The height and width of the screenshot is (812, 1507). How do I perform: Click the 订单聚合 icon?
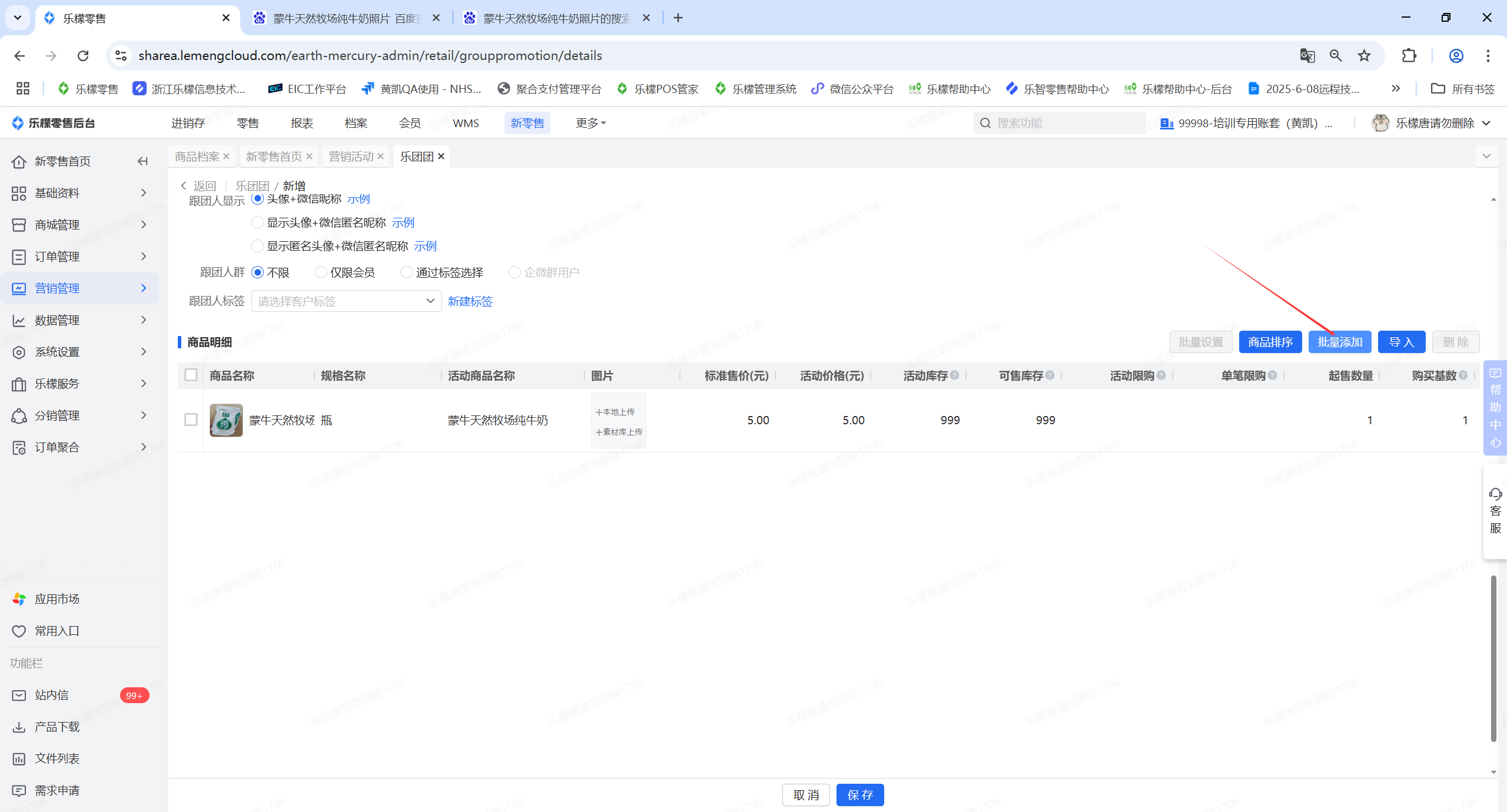pyautogui.click(x=19, y=447)
